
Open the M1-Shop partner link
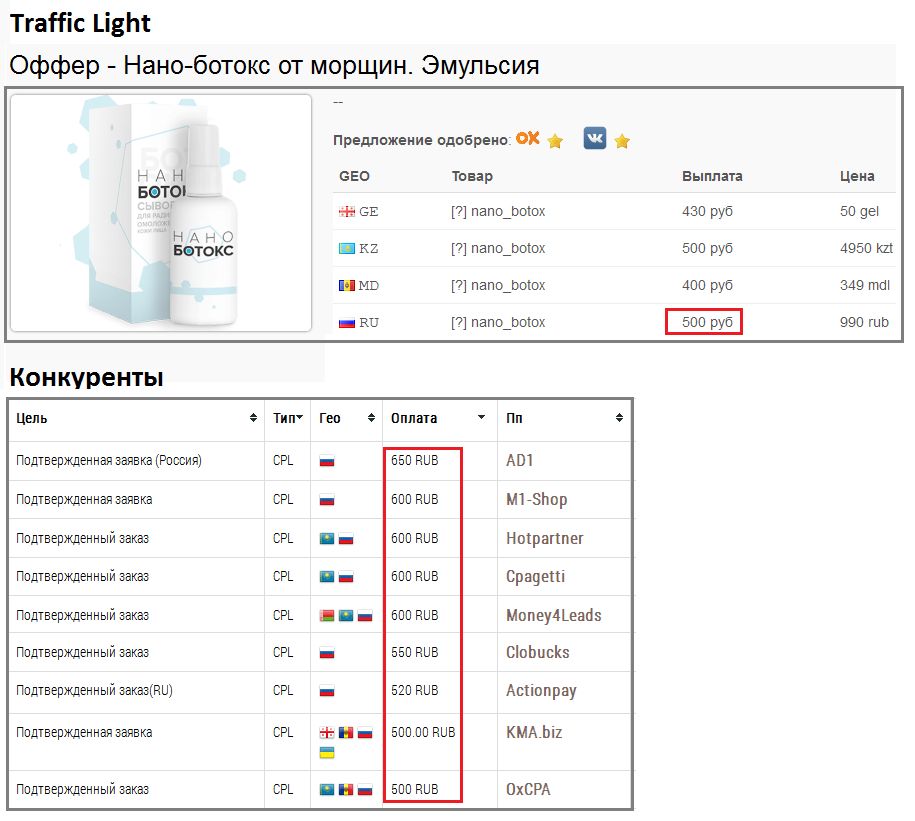(536, 499)
